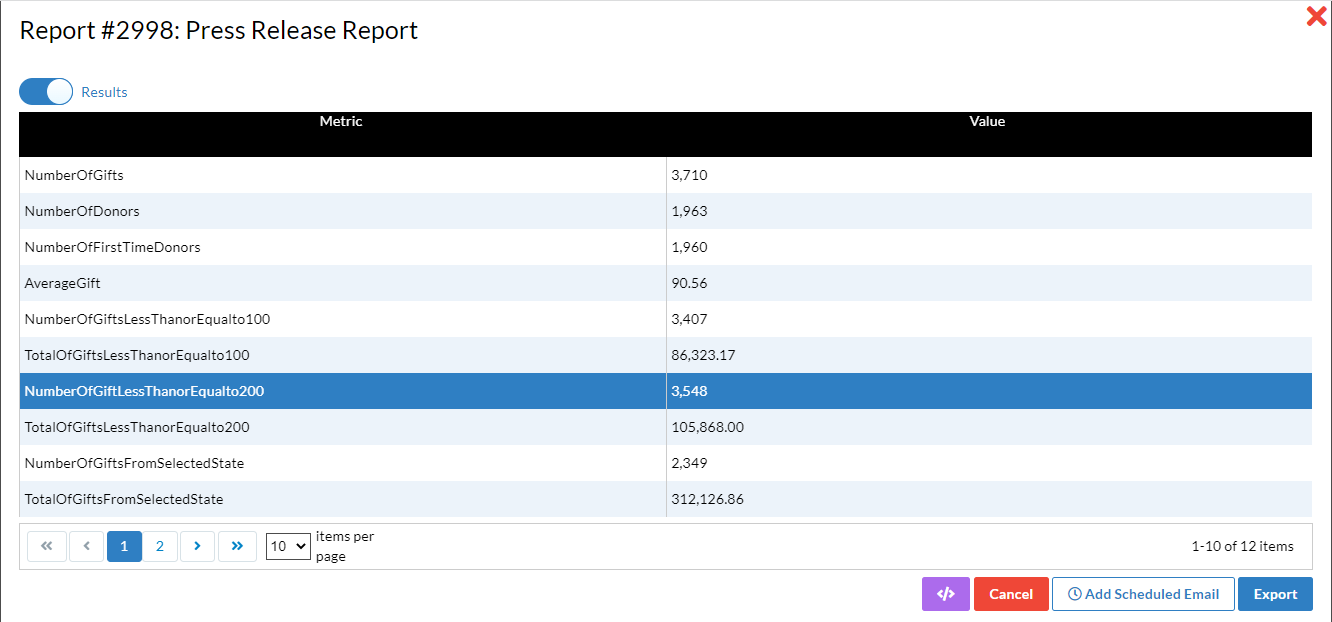Screen dimensions: 1332x622
Task: Click the Report #2998 dialog title
Action: (x=219, y=31)
